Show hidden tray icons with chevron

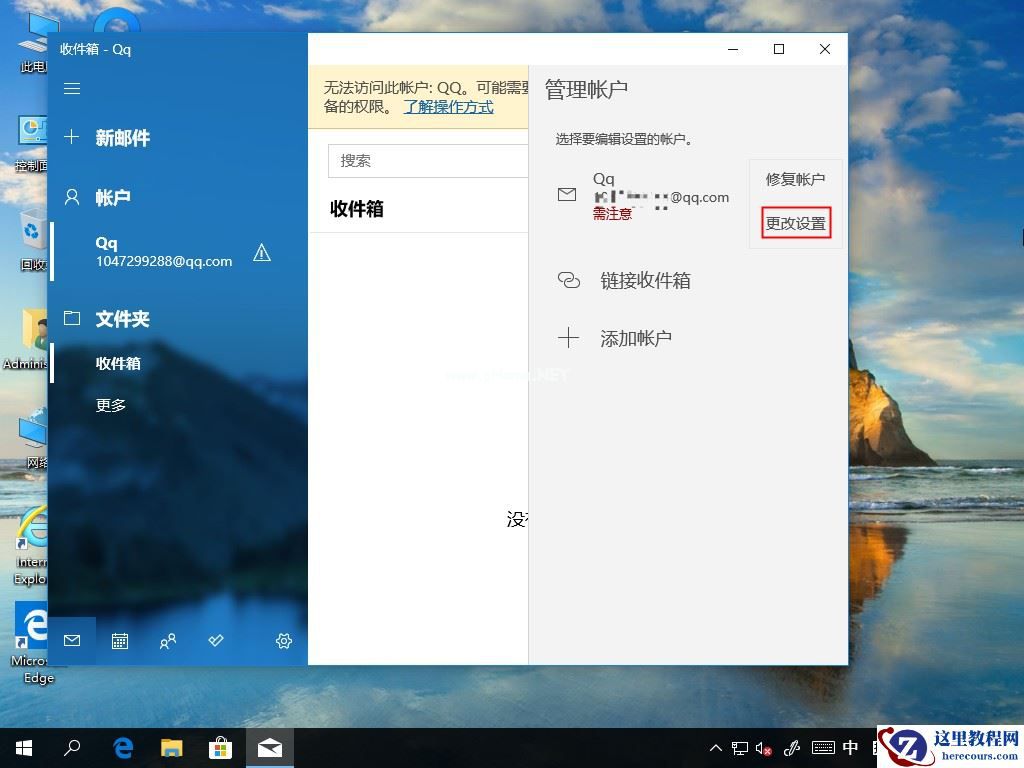coord(716,747)
